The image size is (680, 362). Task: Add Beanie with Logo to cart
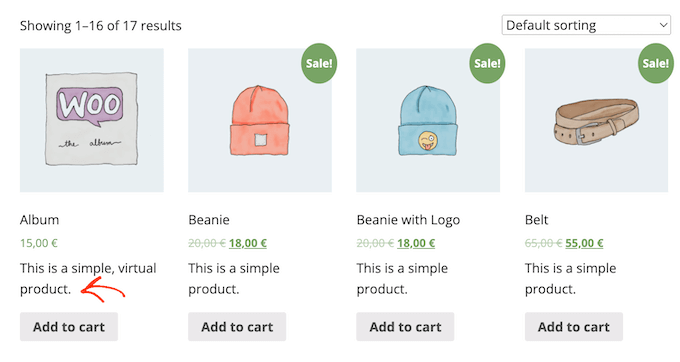(x=405, y=326)
